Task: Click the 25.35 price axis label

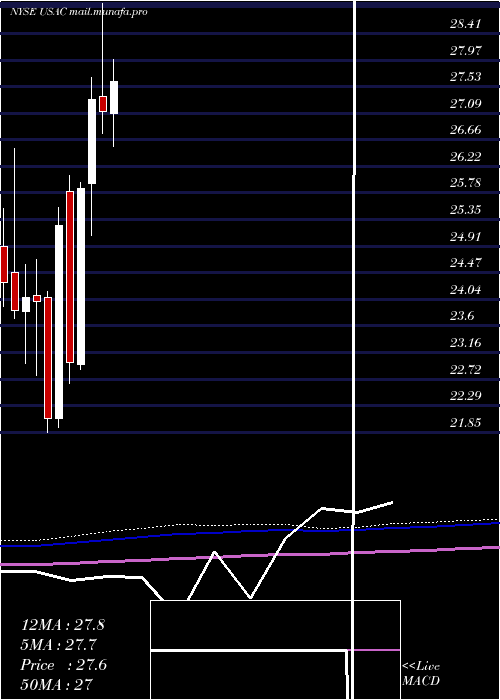Action: click(466, 210)
